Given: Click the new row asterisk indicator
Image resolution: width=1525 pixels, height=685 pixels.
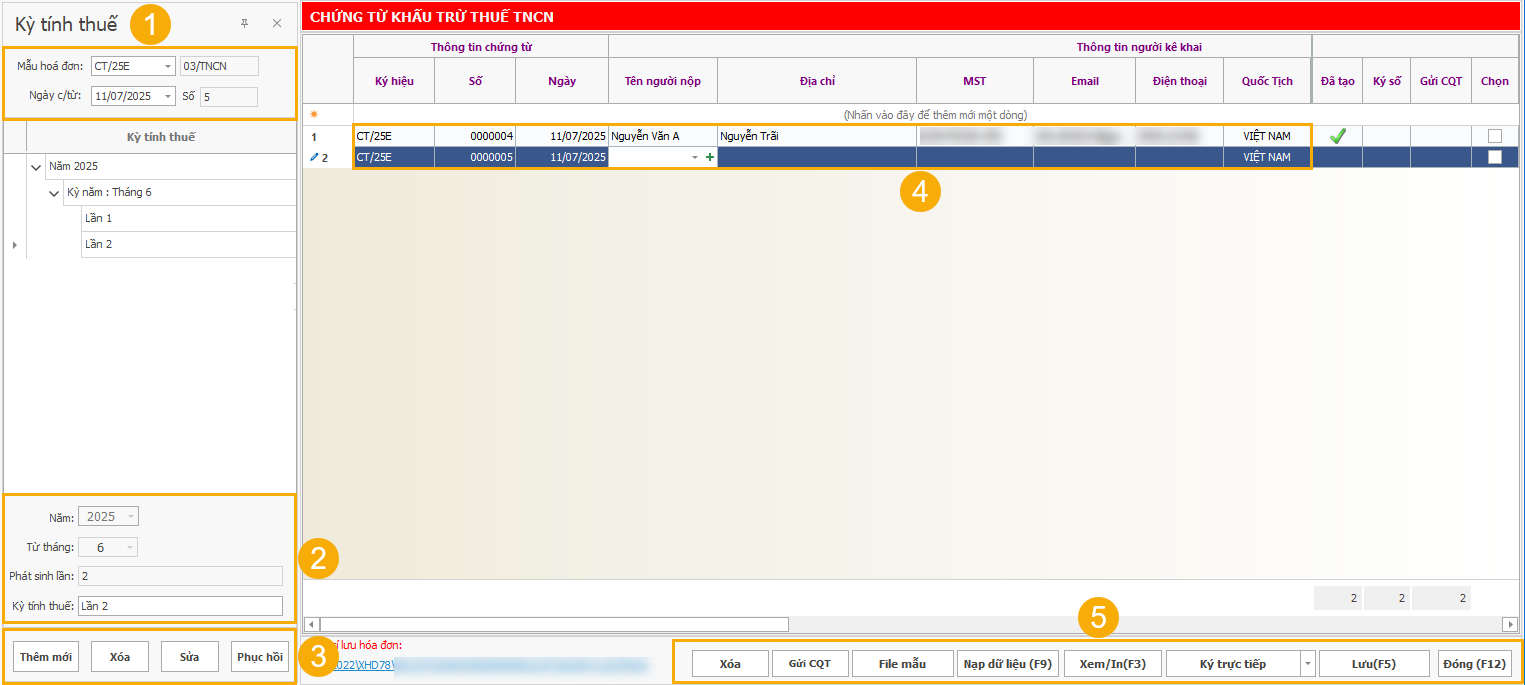Looking at the screenshot, I should click(x=314, y=115).
